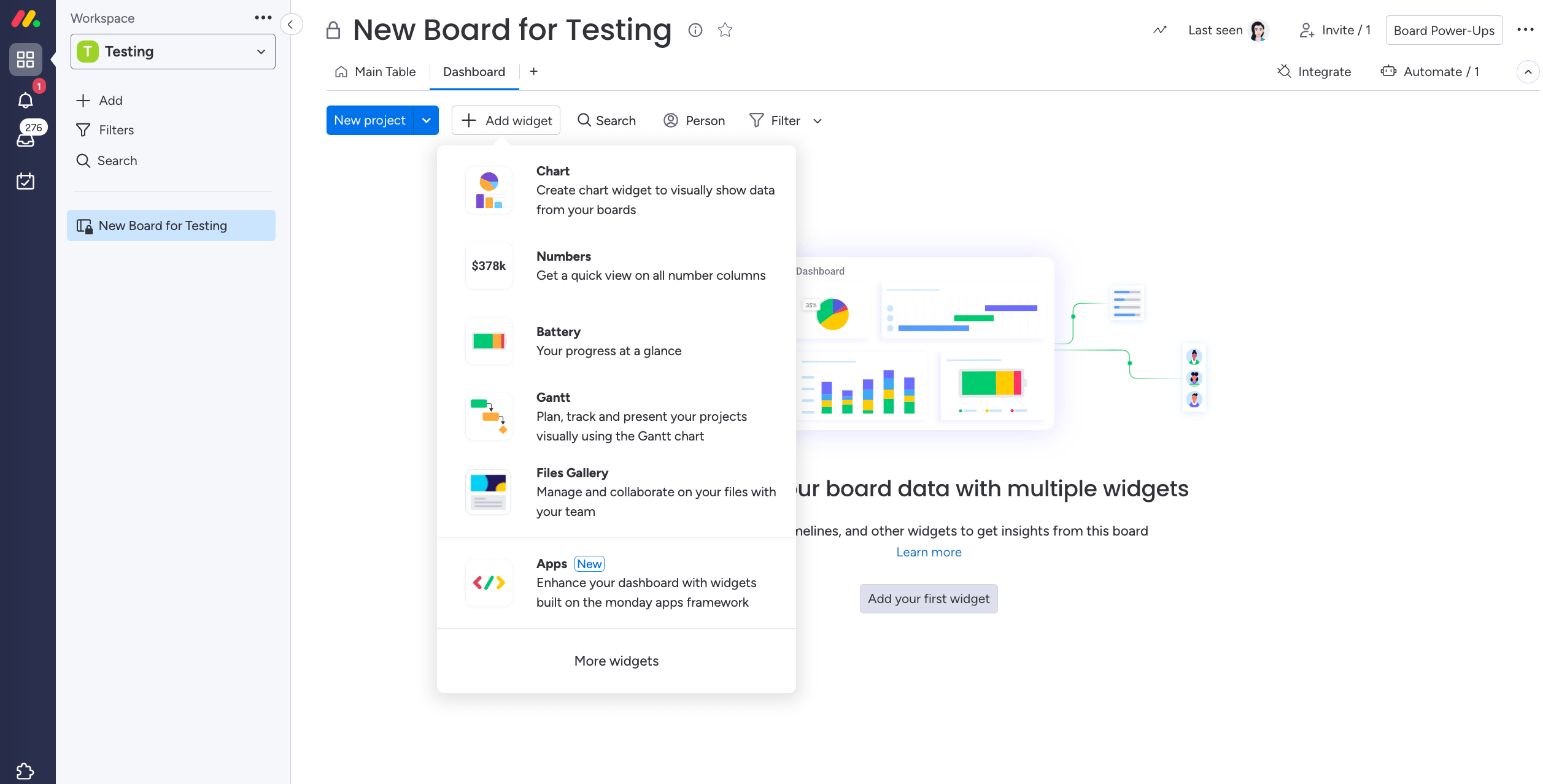The width and height of the screenshot is (1543, 784).
Task: Show board info icon
Action: click(695, 29)
